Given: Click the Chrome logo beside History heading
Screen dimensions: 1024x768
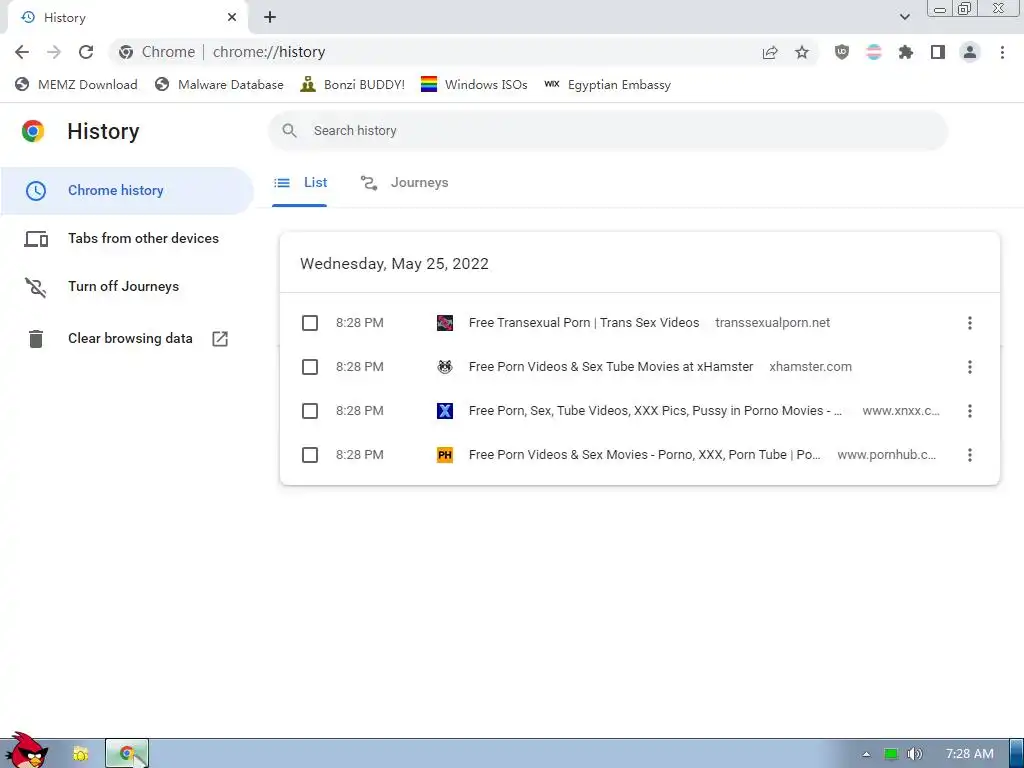Looking at the screenshot, I should point(33,131).
